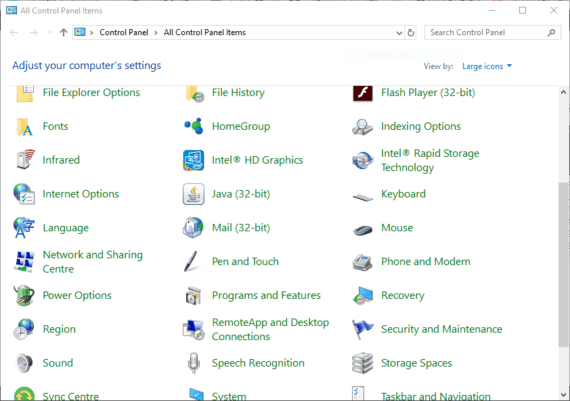Click the Phone and Modem icon
Screen dimensions: 570x401
click(362, 262)
